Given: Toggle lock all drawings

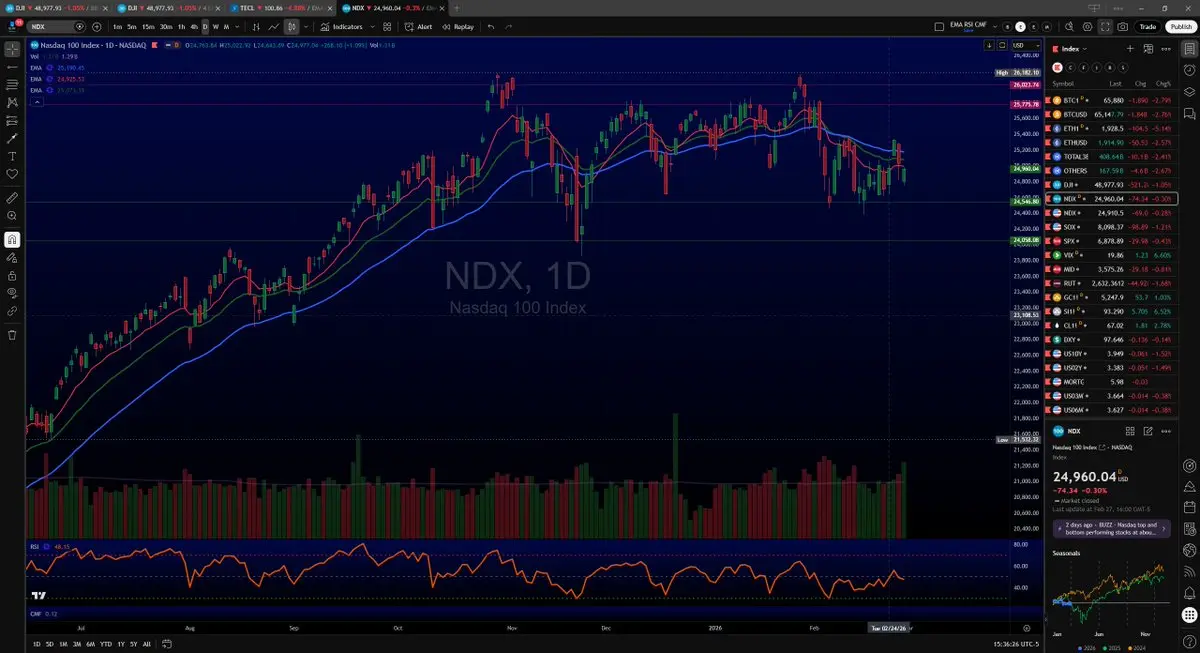Looking at the screenshot, I should coord(12,275).
